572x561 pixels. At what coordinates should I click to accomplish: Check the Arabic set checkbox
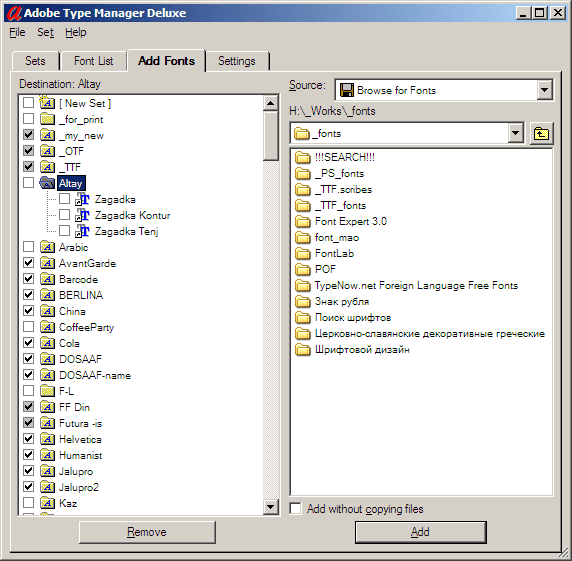pyautogui.click(x=28, y=247)
